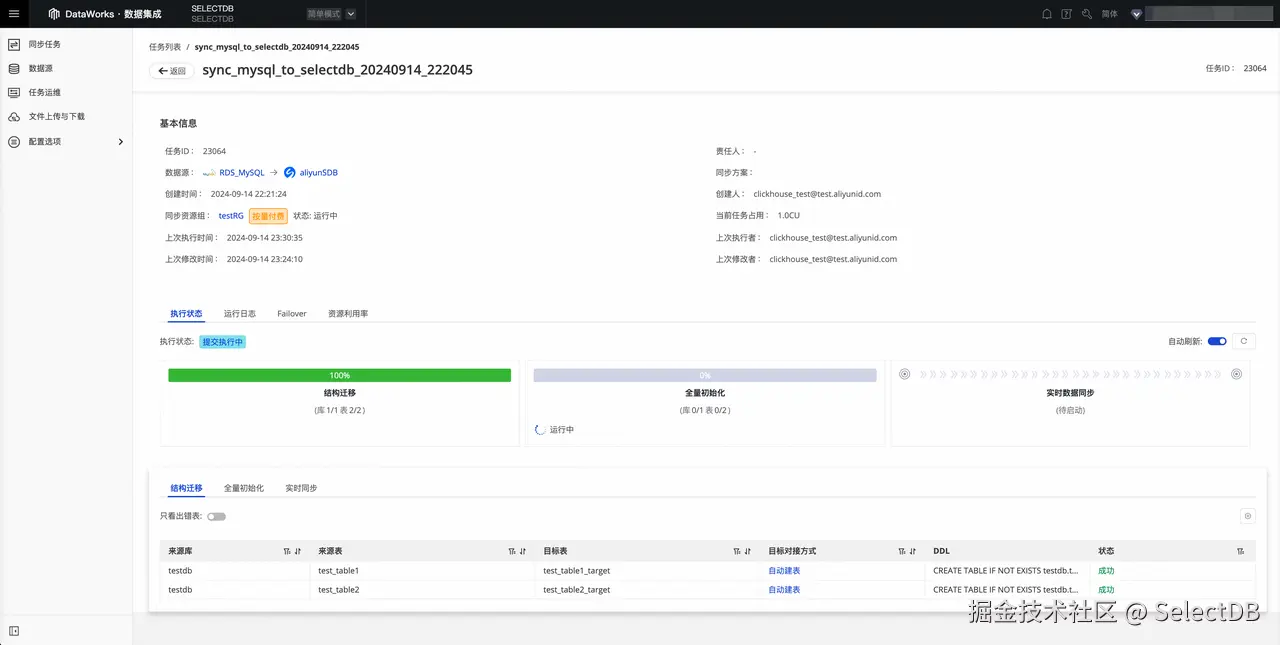The width and height of the screenshot is (1280, 645).
Task: Click the DDL text for test_table1 row
Action: tap(1006, 571)
